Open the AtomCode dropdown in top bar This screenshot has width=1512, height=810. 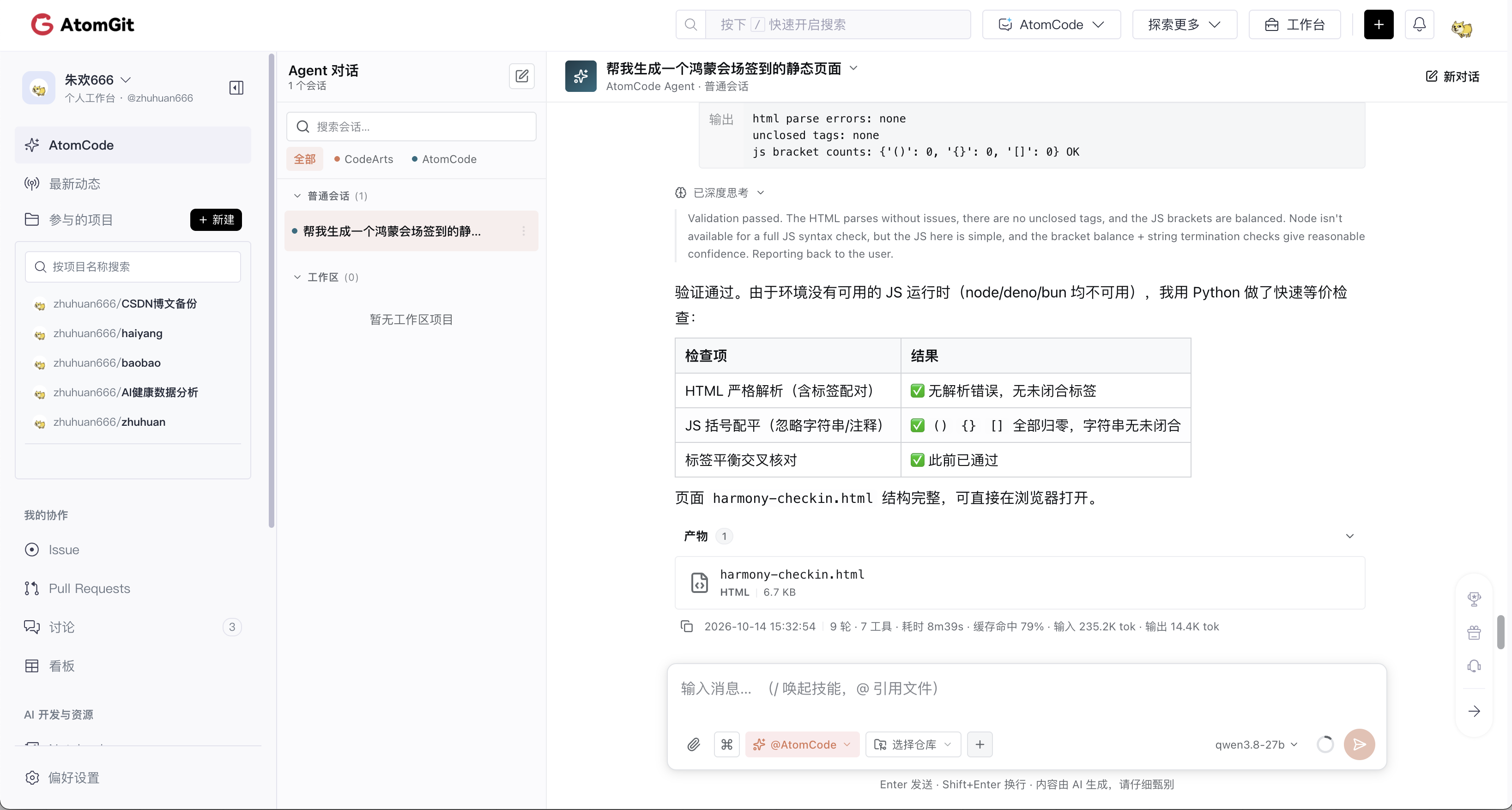coord(1051,24)
